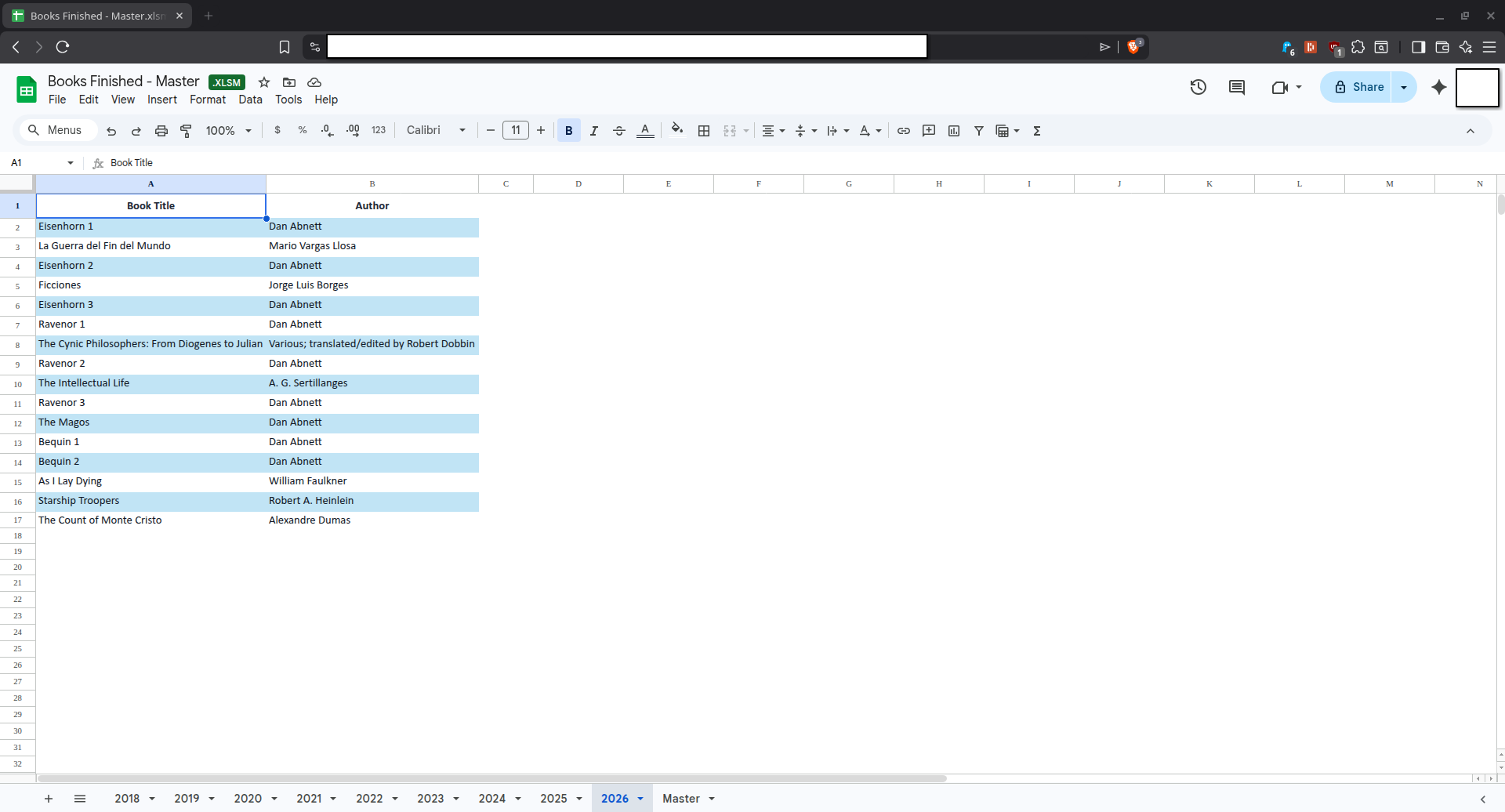This screenshot has width=1505, height=812.
Task: Click the Share button
Action: click(x=1358, y=87)
